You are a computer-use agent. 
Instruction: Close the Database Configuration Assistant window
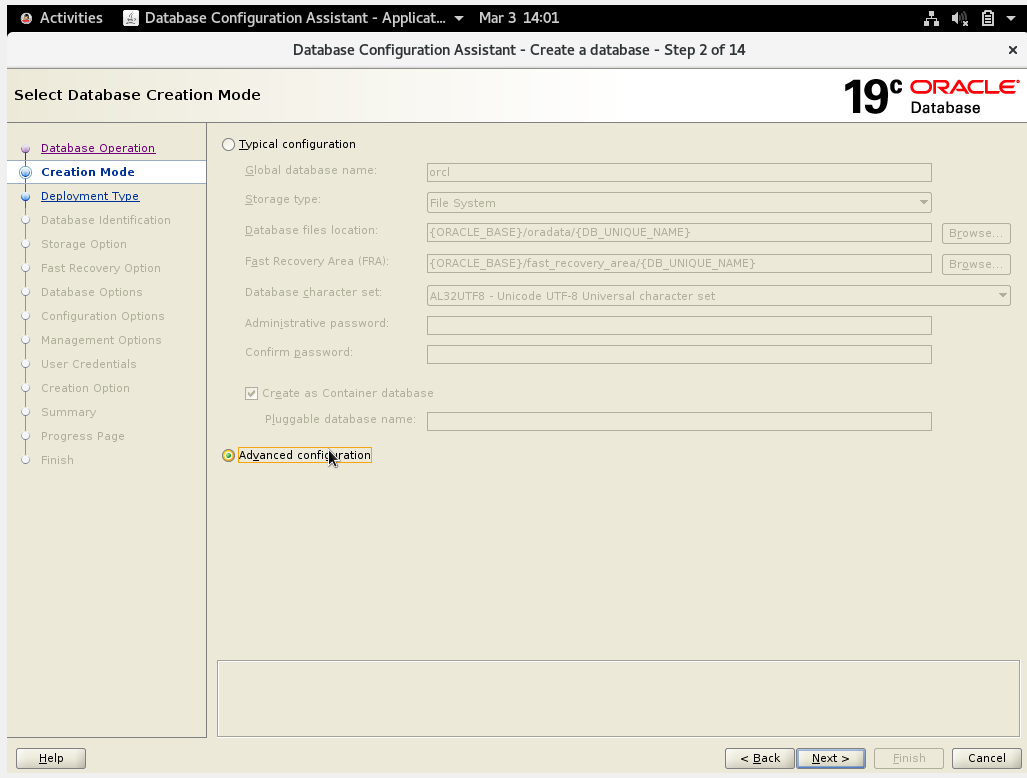(1013, 50)
